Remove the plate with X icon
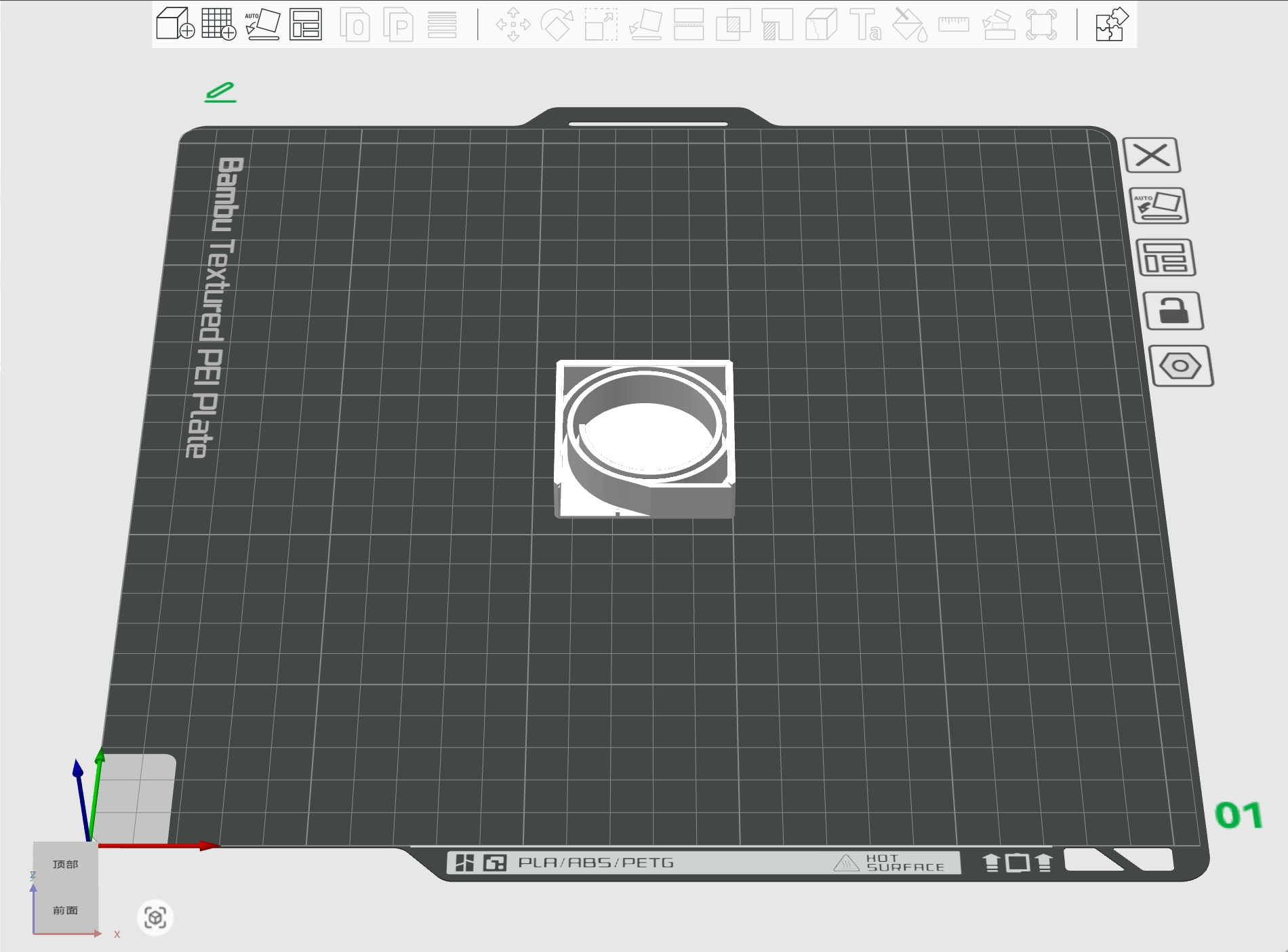The height and width of the screenshot is (952, 1288). [1152, 155]
